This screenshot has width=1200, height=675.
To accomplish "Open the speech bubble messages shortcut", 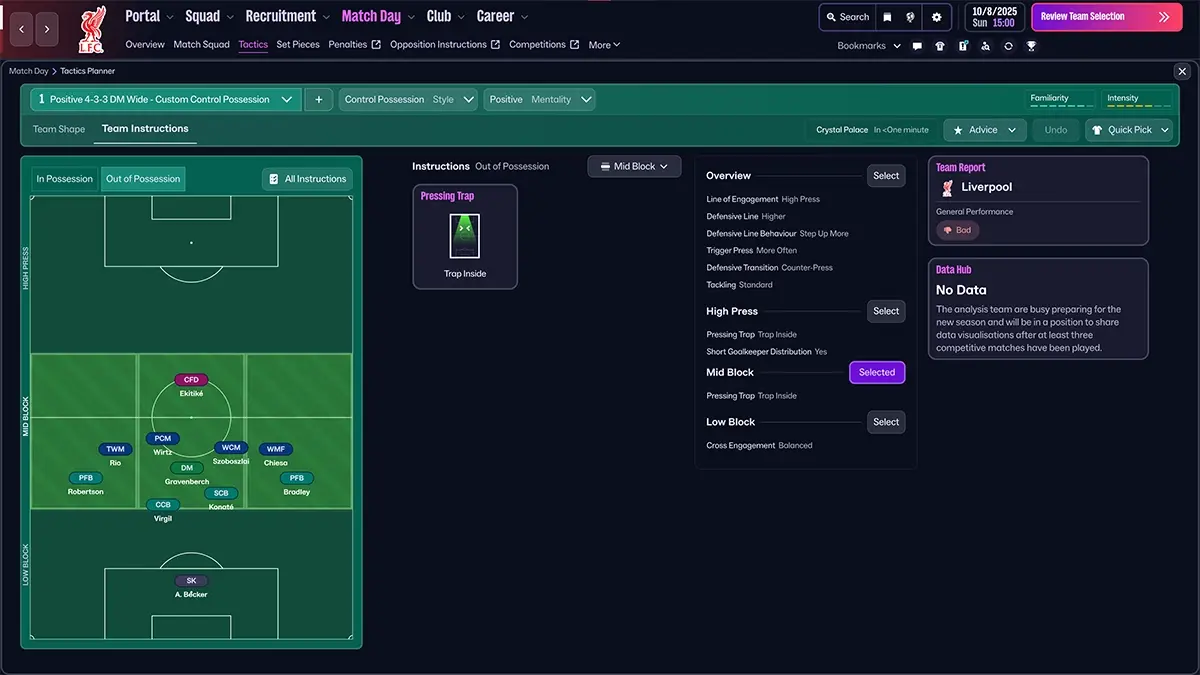I will pos(917,46).
